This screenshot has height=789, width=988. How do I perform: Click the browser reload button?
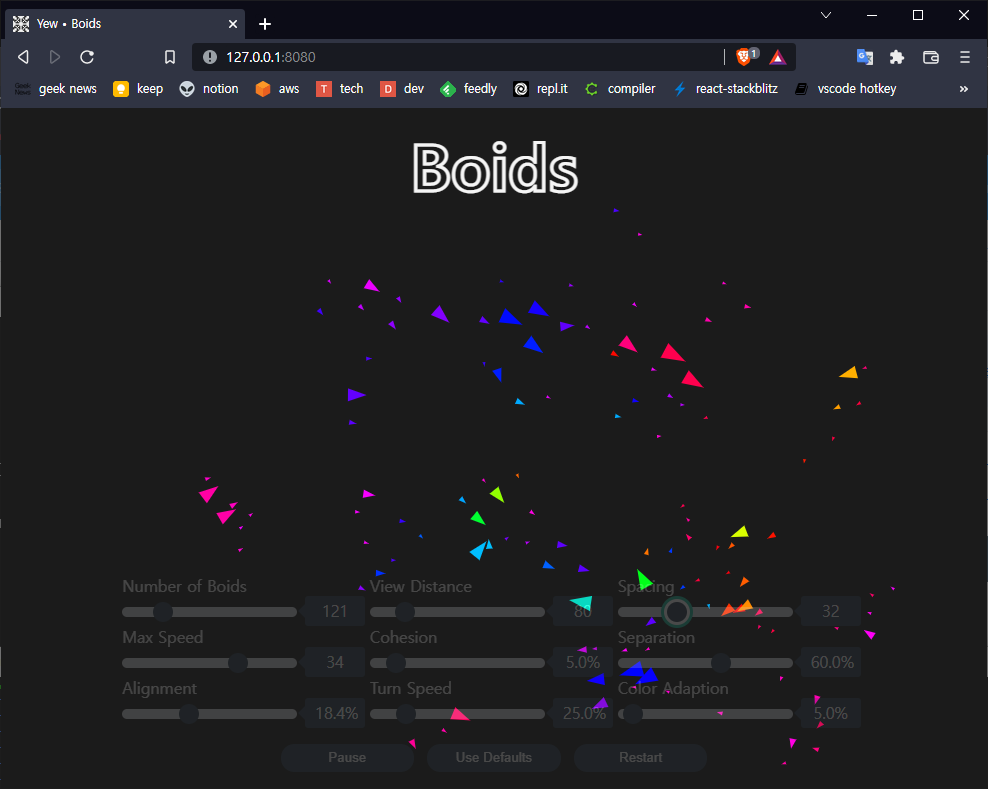pyautogui.click(x=87, y=57)
